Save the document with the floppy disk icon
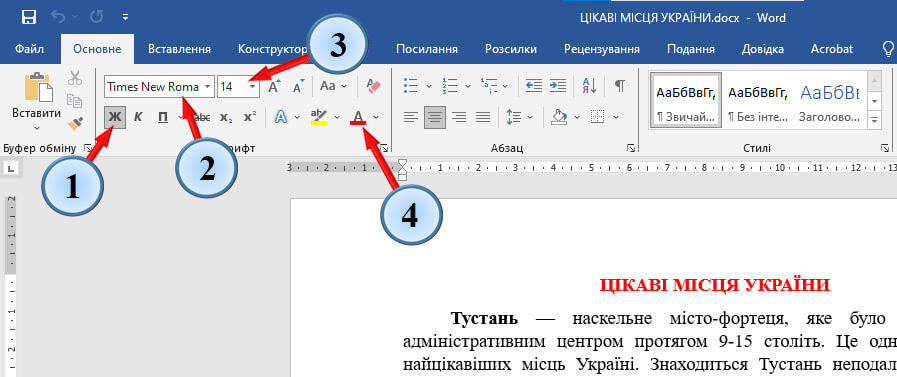The width and height of the screenshot is (897, 377). coord(29,17)
